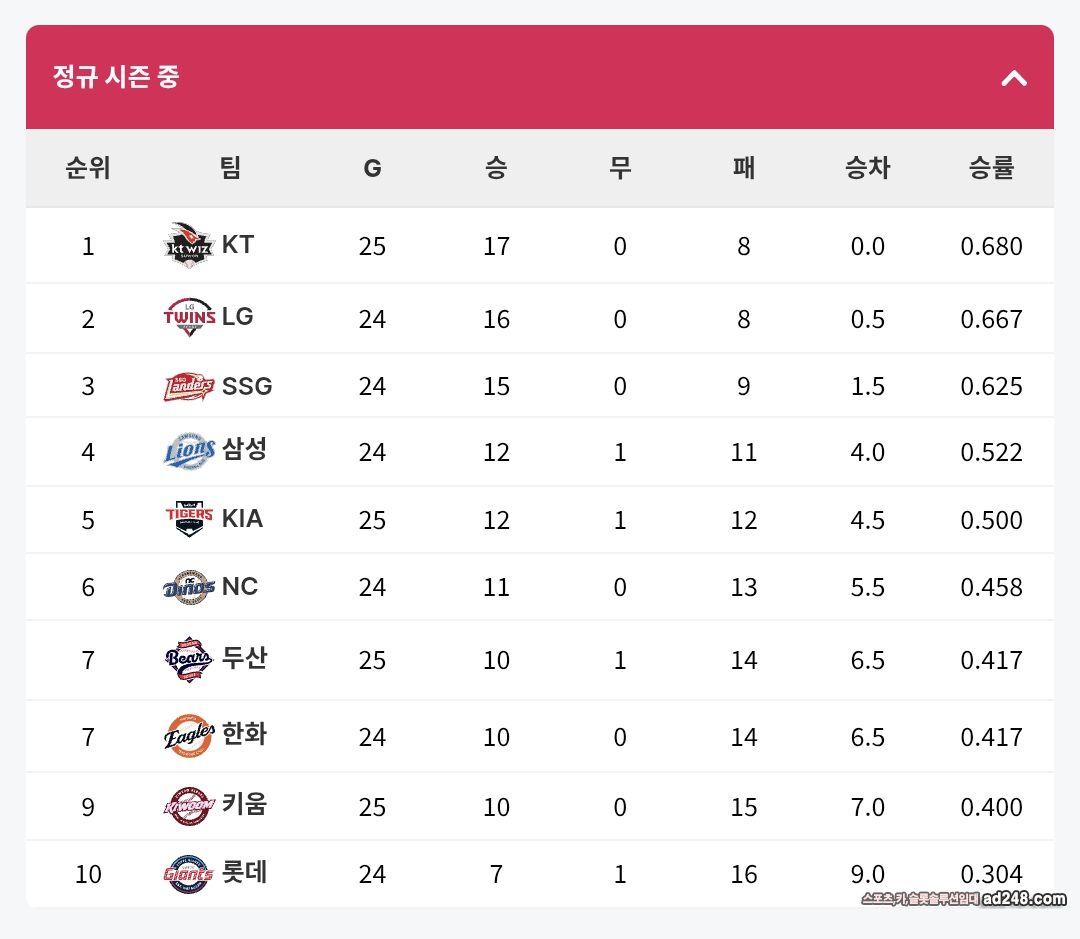Open the 한화 team name link
The image size is (1080, 939).
point(245,734)
